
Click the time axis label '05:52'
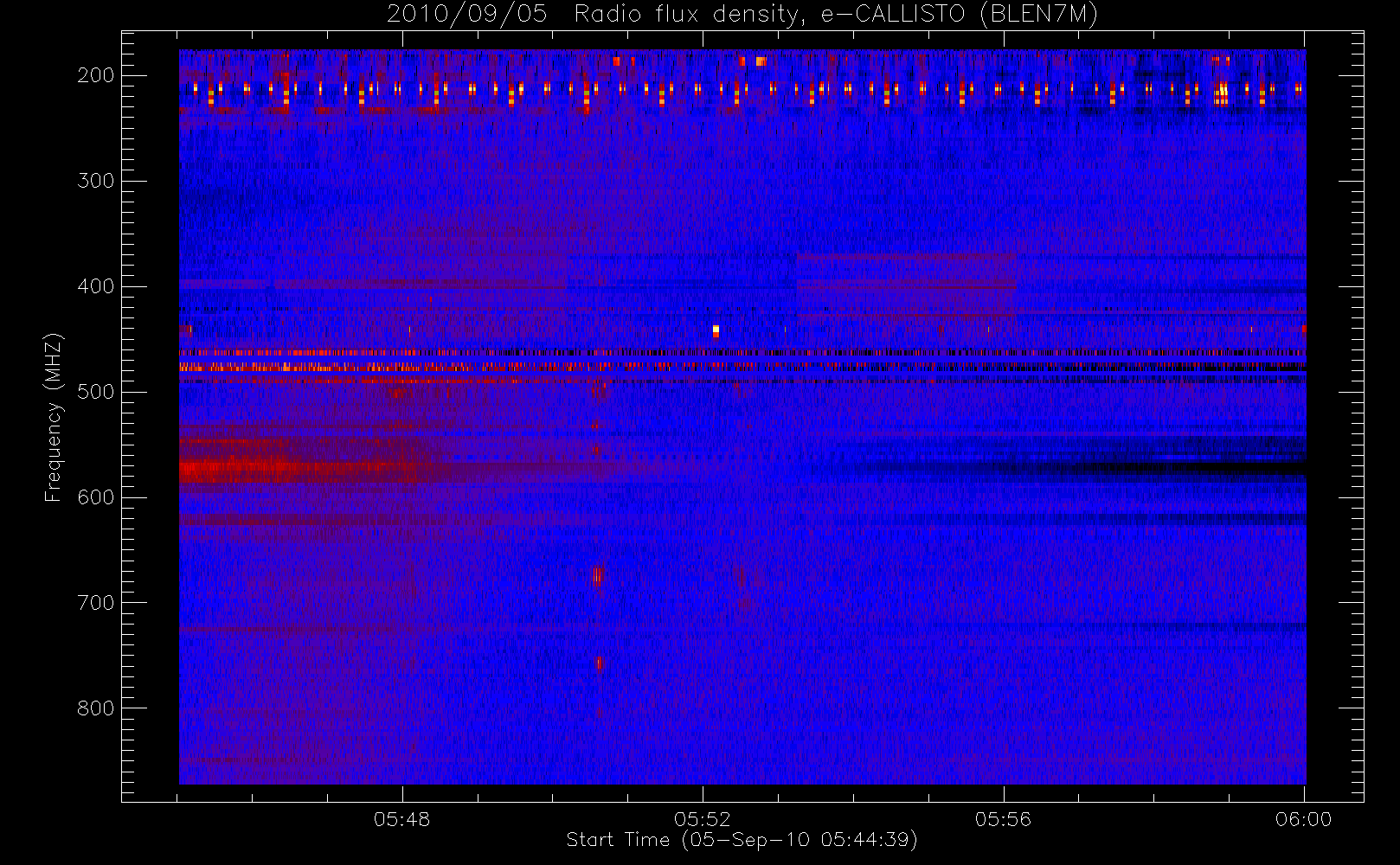coord(703,819)
